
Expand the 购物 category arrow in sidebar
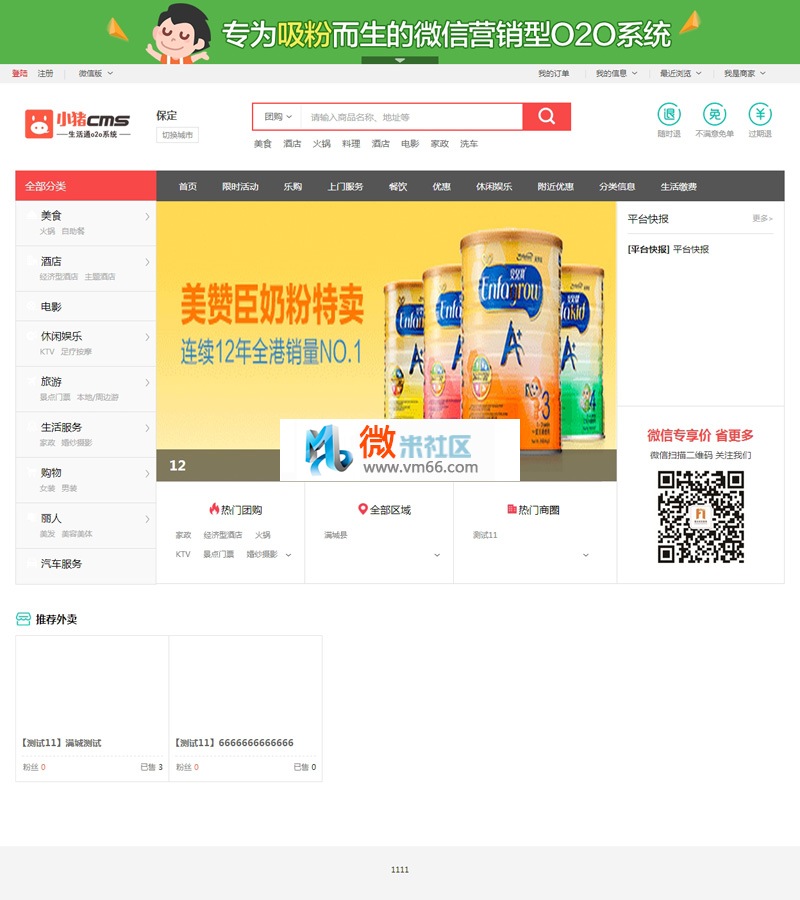click(147, 474)
